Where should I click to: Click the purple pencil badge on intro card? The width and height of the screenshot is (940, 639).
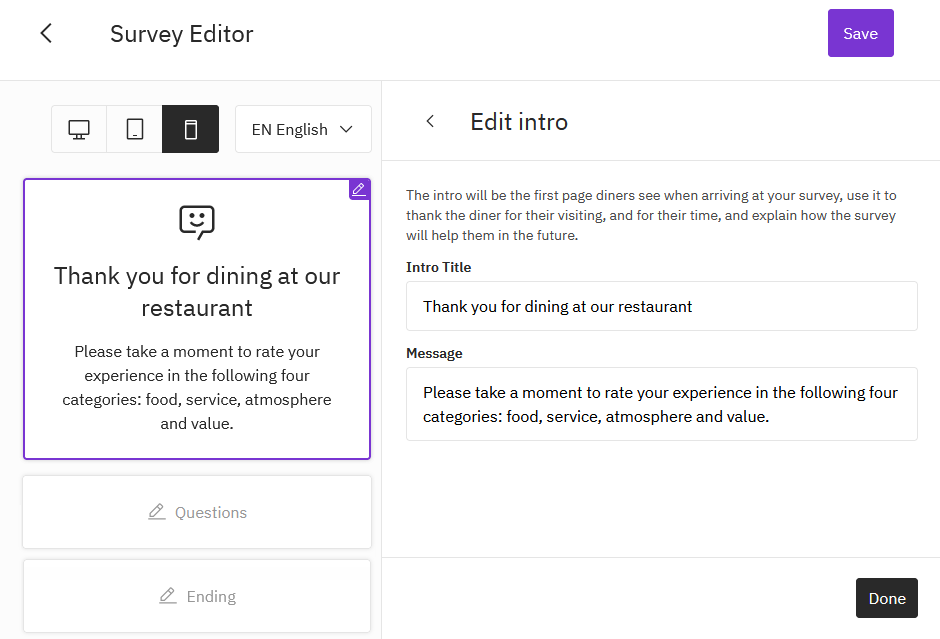(359, 189)
